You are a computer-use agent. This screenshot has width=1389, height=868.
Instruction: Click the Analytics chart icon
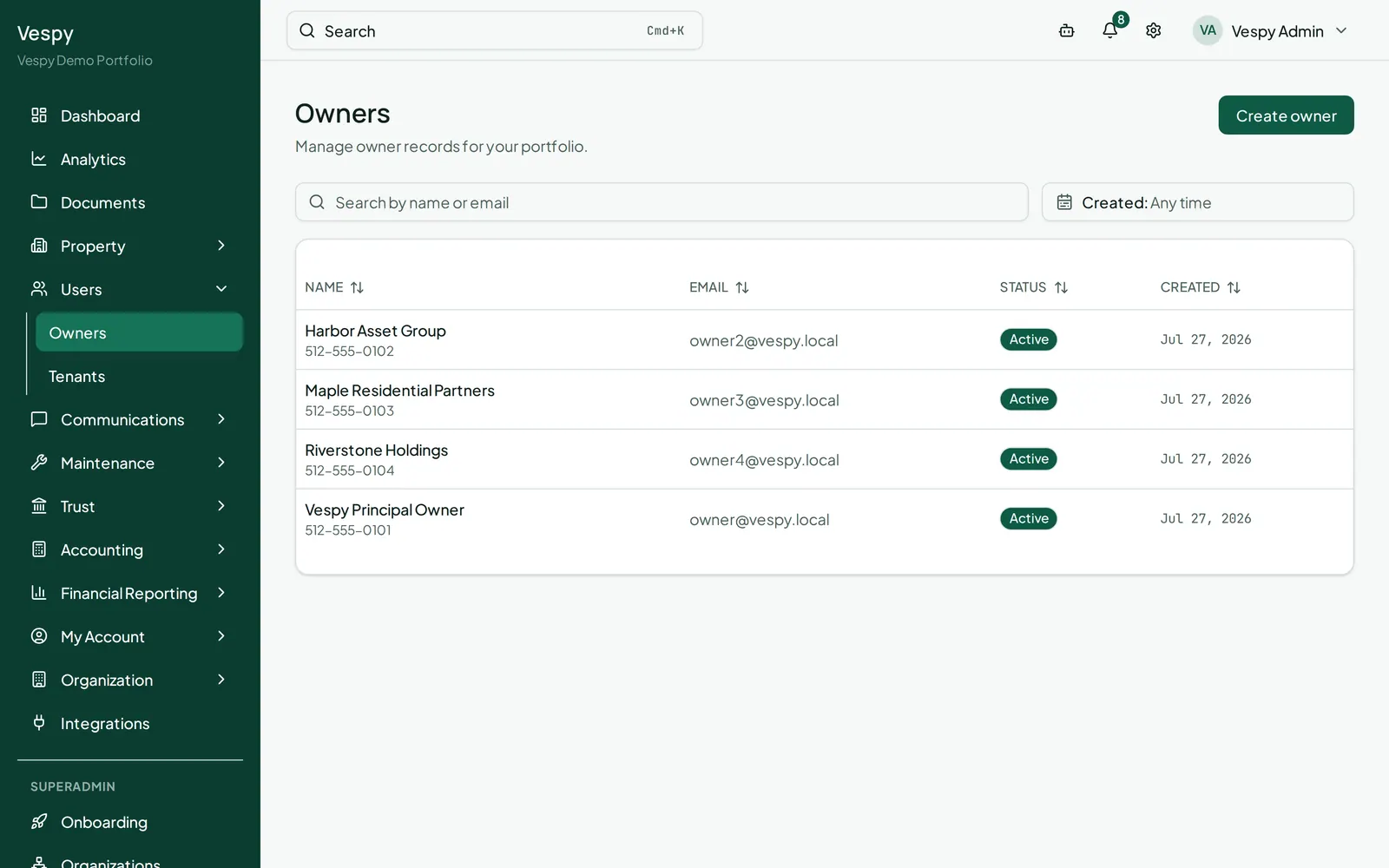pyautogui.click(x=39, y=159)
